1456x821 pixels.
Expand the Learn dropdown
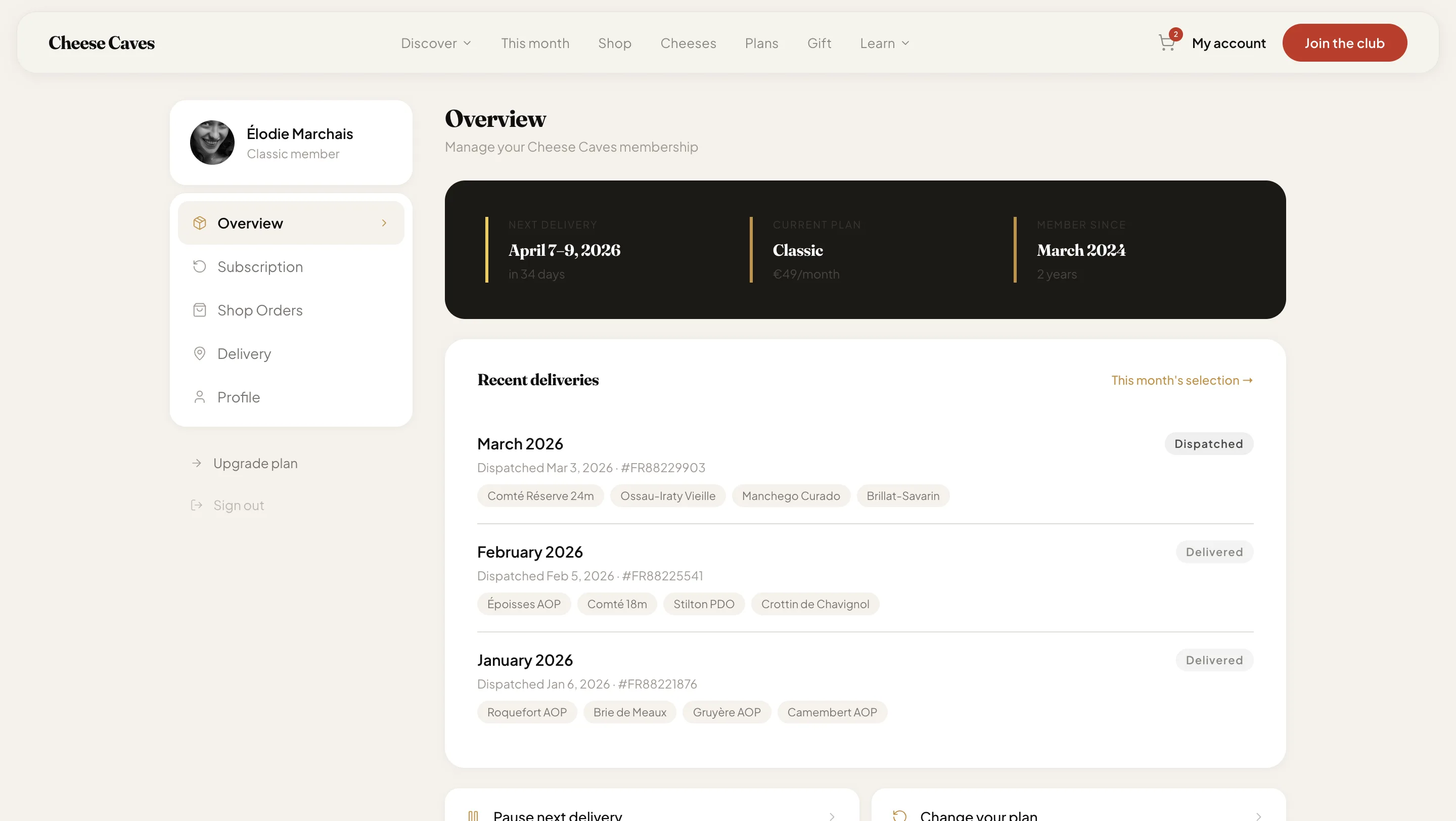click(884, 42)
